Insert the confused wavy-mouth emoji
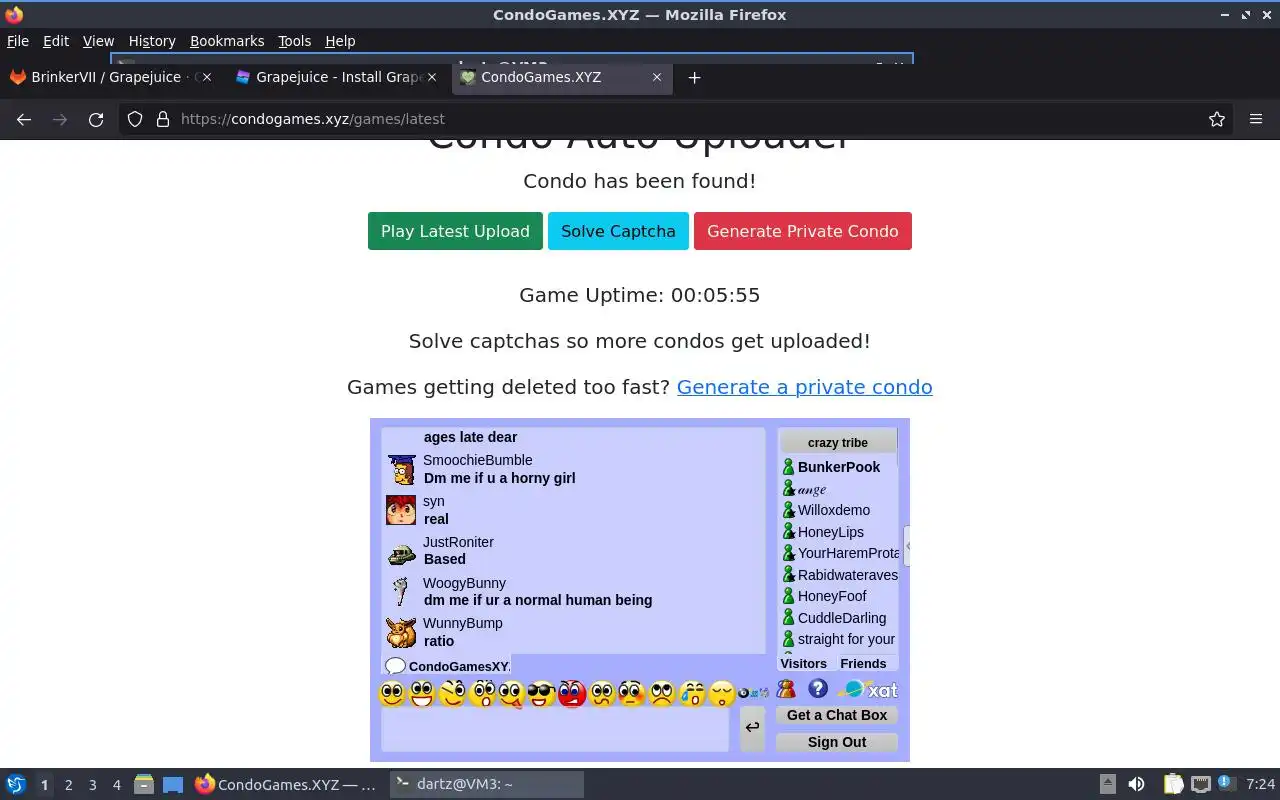 (602, 693)
